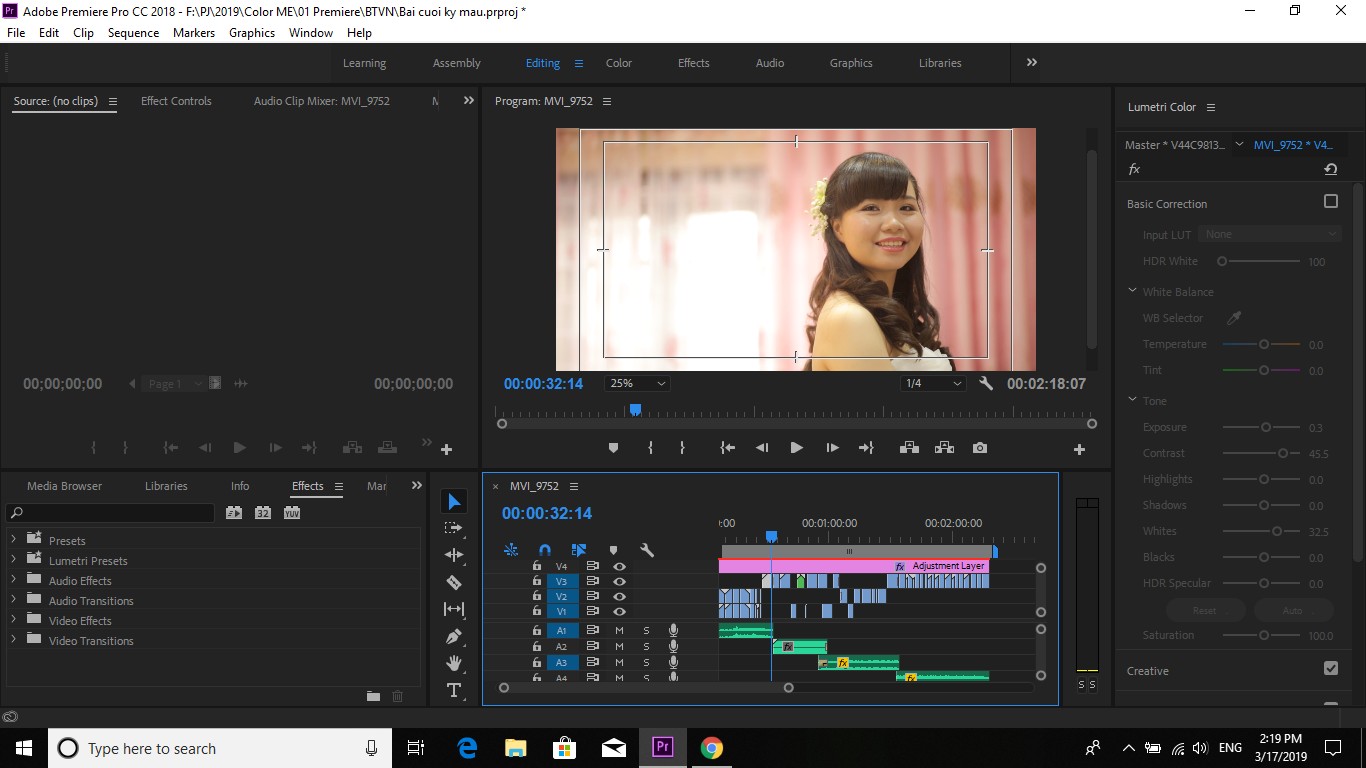Expand the Presets folder
This screenshot has width=1366, height=768.
pyautogui.click(x=14, y=540)
